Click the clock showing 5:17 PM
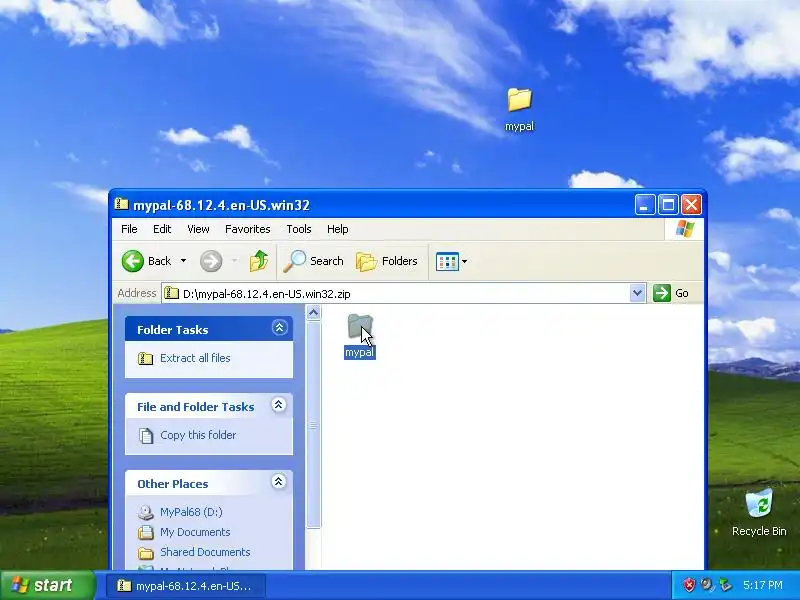The width and height of the screenshot is (800, 600). pyautogui.click(x=763, y=585)
